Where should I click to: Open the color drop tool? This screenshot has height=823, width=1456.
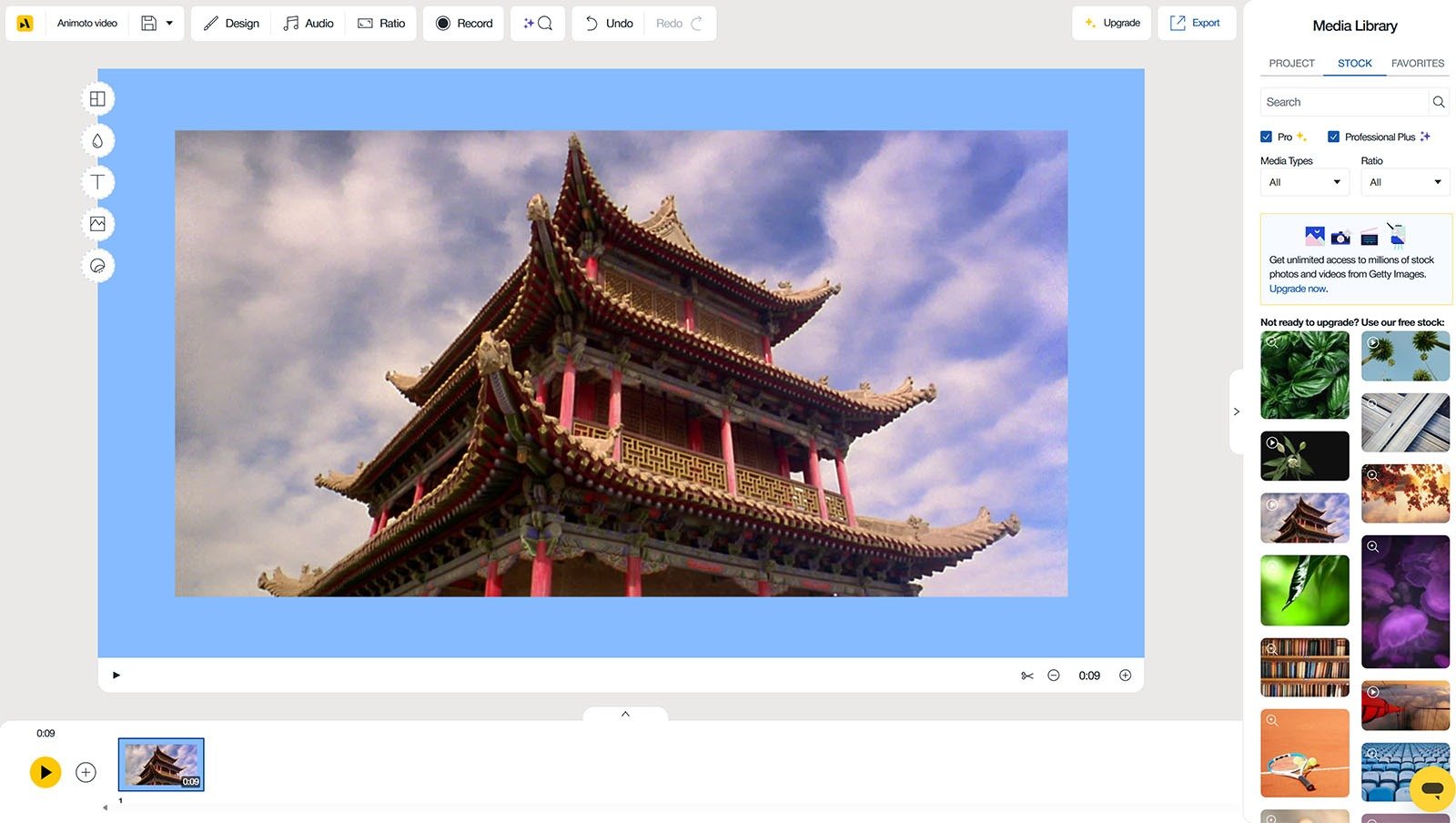pyautogui.click(x=96, y=140)
